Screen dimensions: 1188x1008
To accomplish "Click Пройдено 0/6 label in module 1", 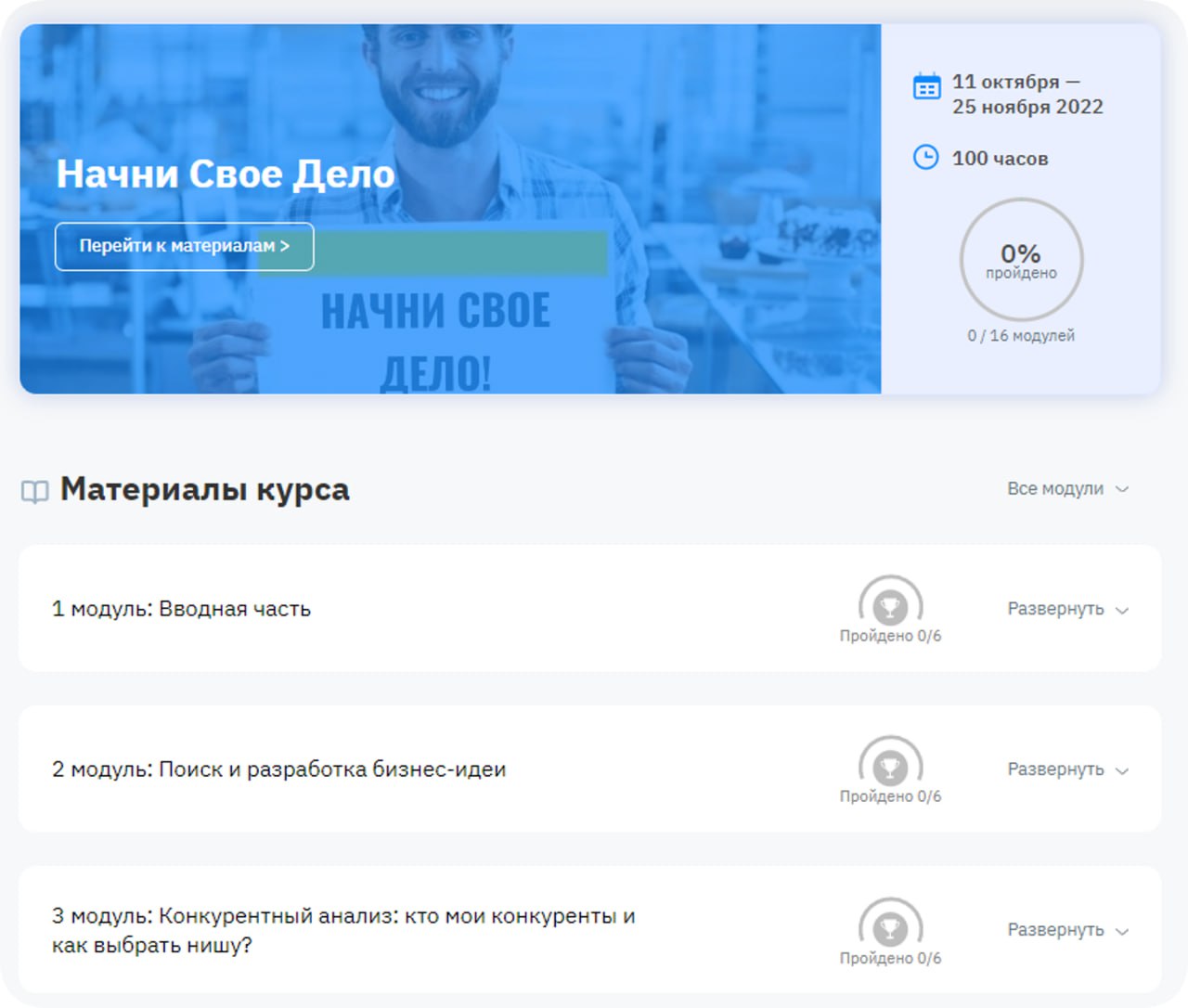I will coord(890,636).
